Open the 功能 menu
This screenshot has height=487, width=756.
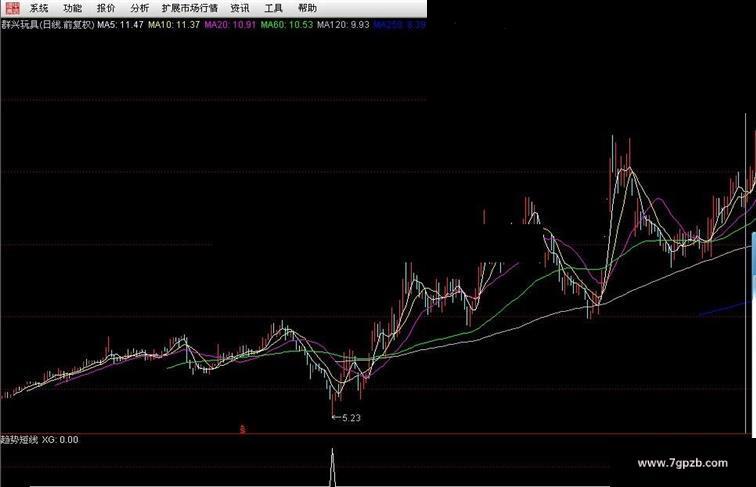click(x=72, y=8)
